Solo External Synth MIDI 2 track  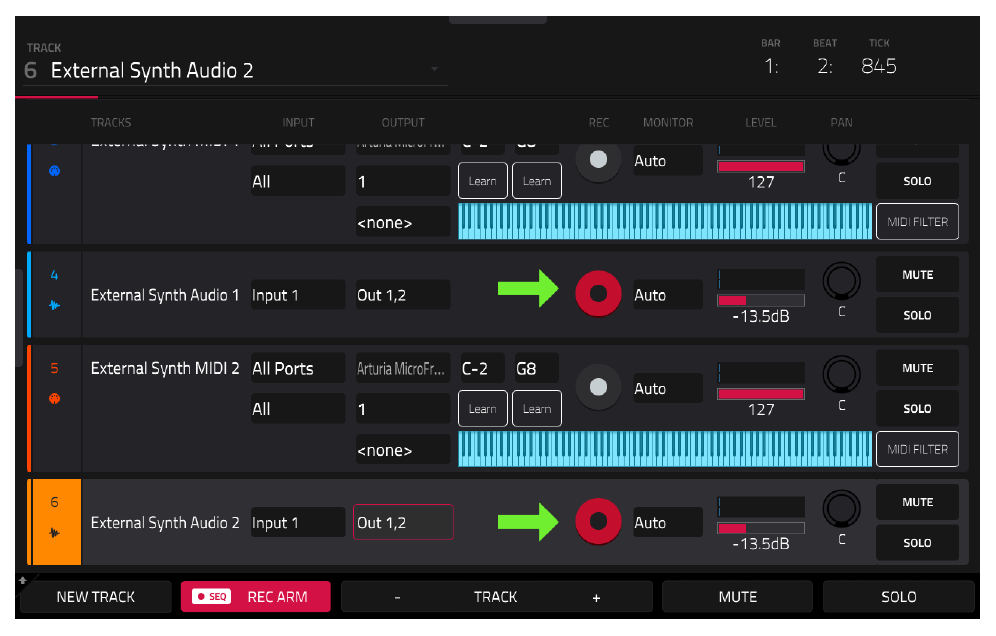(x=917, y=409)
